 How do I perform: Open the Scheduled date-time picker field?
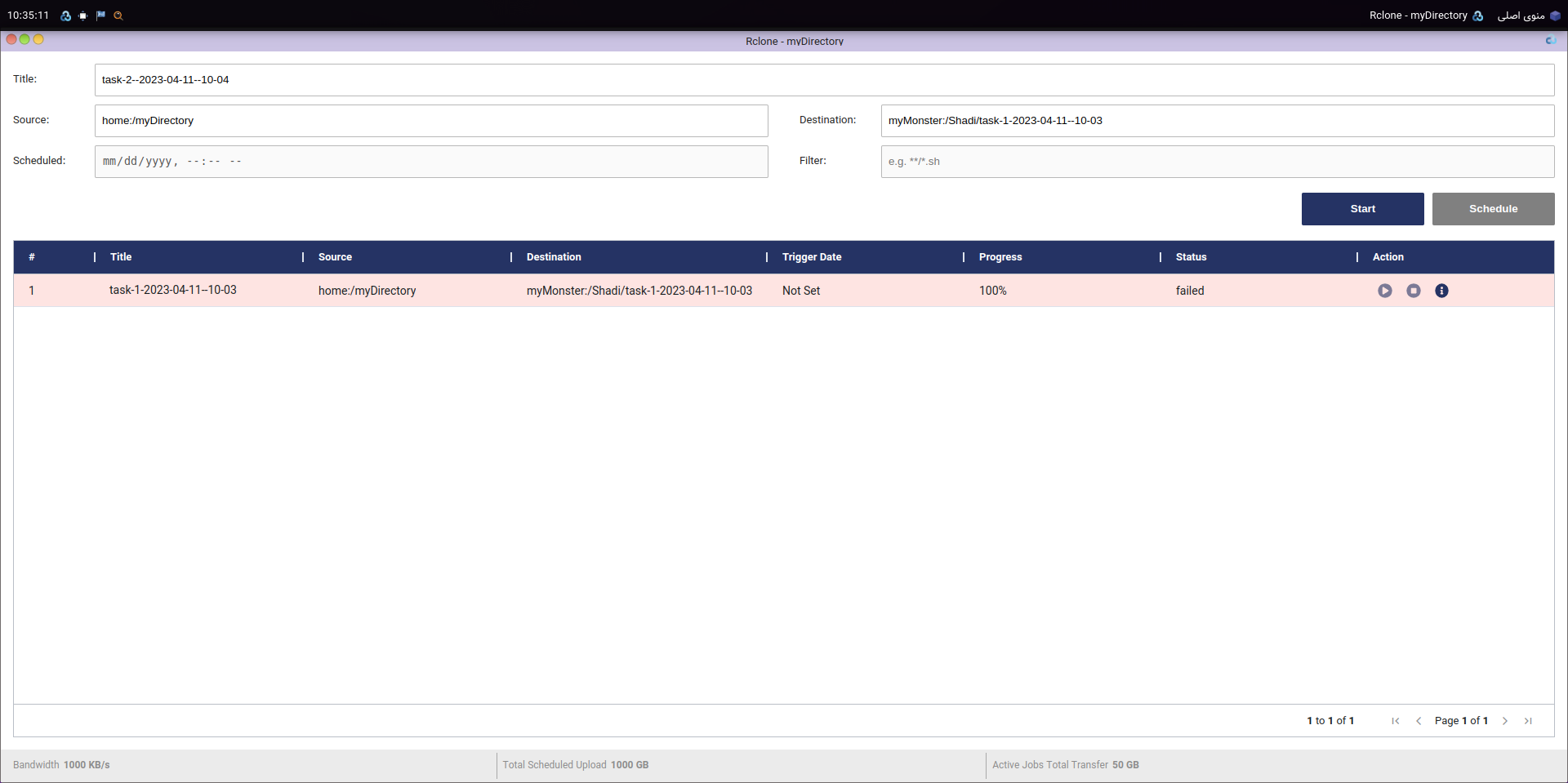[x=431, y=162]
